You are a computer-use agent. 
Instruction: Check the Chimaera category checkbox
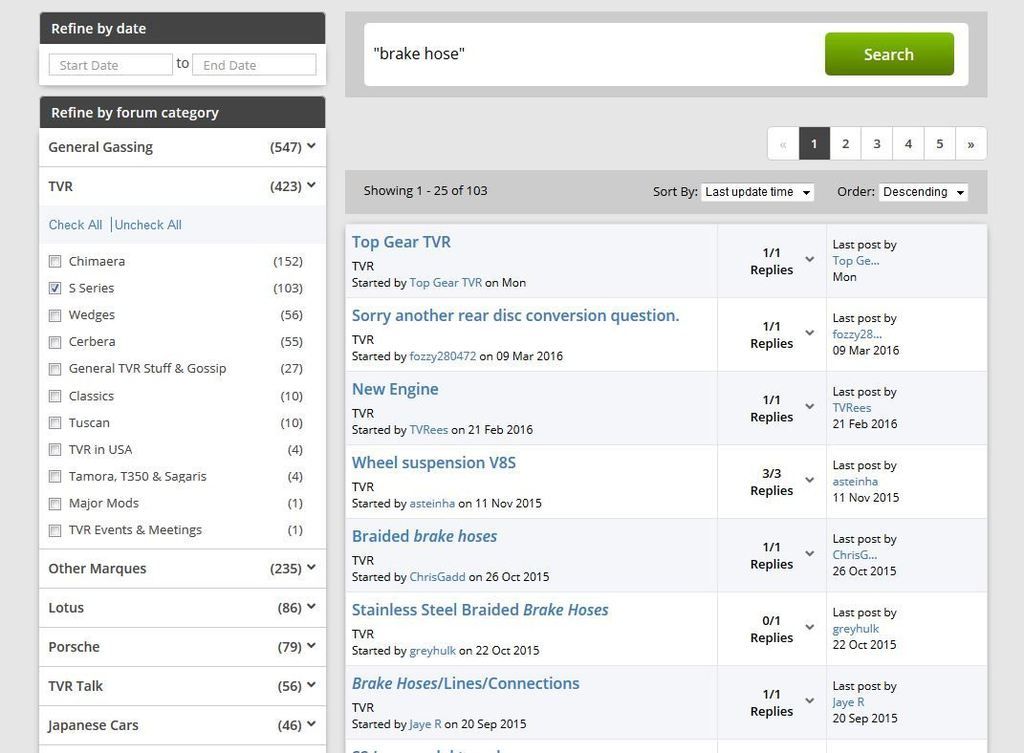click(55, 262)
